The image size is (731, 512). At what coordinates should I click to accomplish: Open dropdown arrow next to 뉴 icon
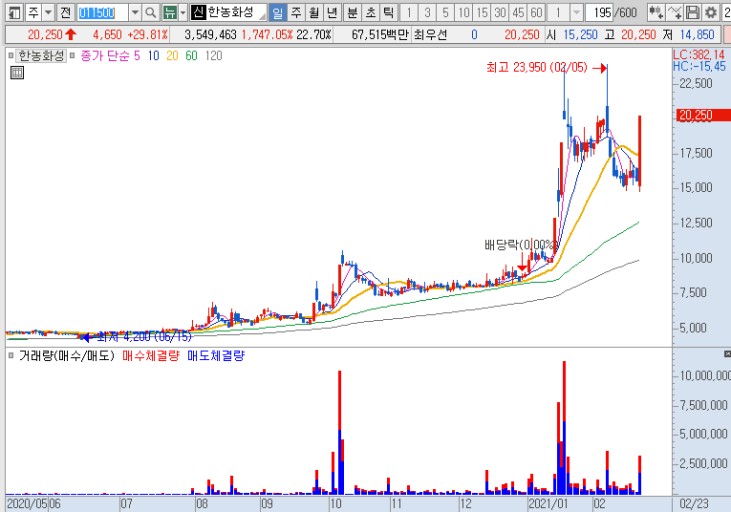(183, 12)
